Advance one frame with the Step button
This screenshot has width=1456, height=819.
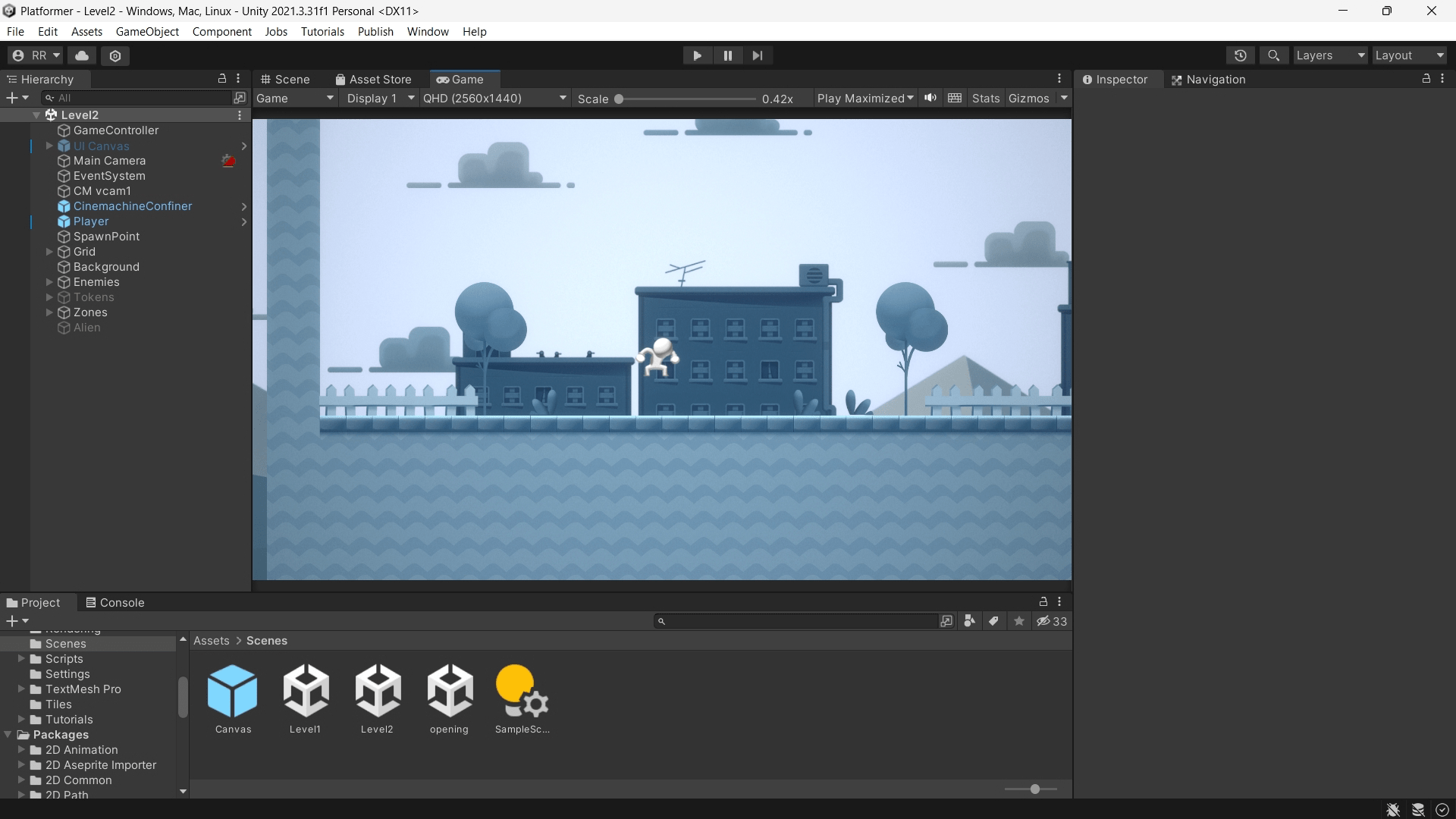point(758,55)
